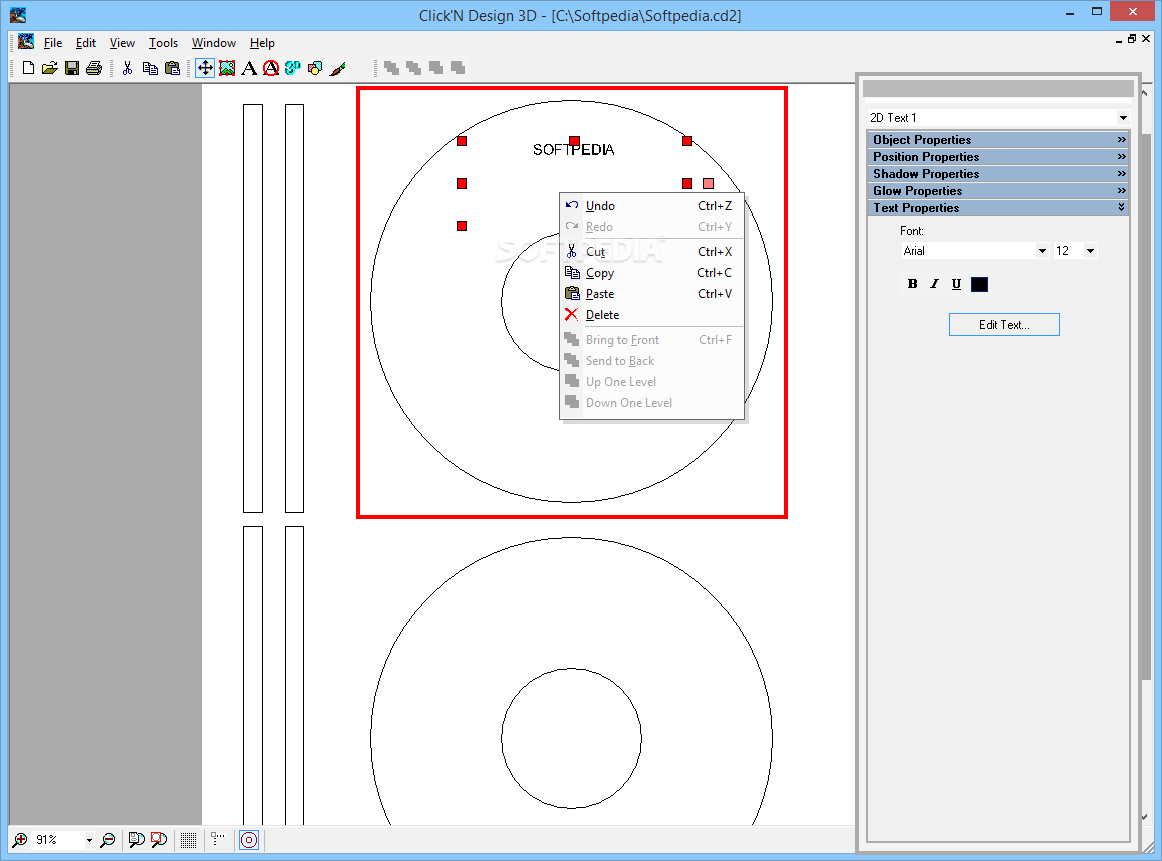The image size is (1162, 861).
Task: Restore the inner document window
Action: [1132, 39]
